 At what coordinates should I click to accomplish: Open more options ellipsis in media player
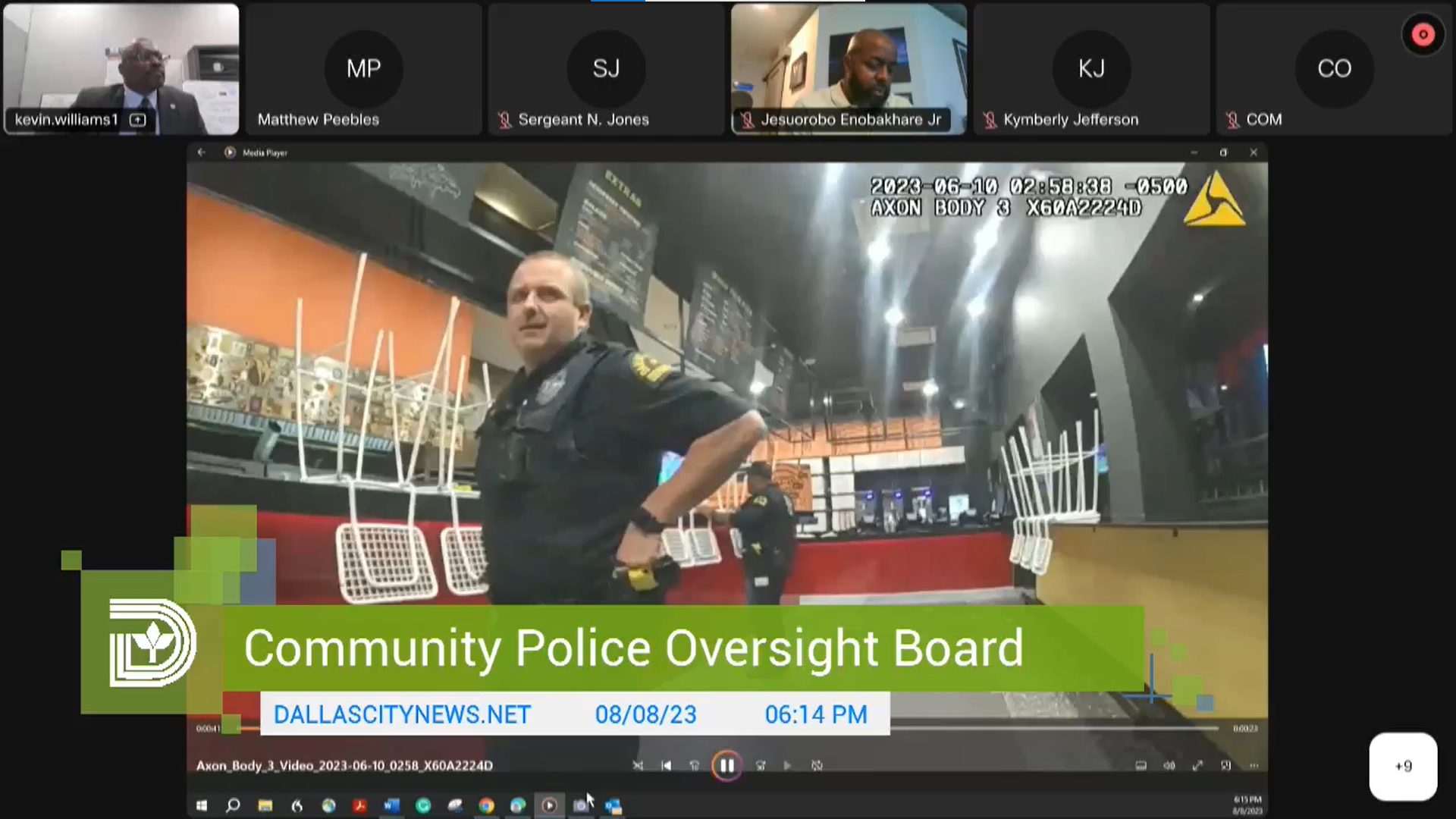pyautogui.click(x=1254, y=765)
